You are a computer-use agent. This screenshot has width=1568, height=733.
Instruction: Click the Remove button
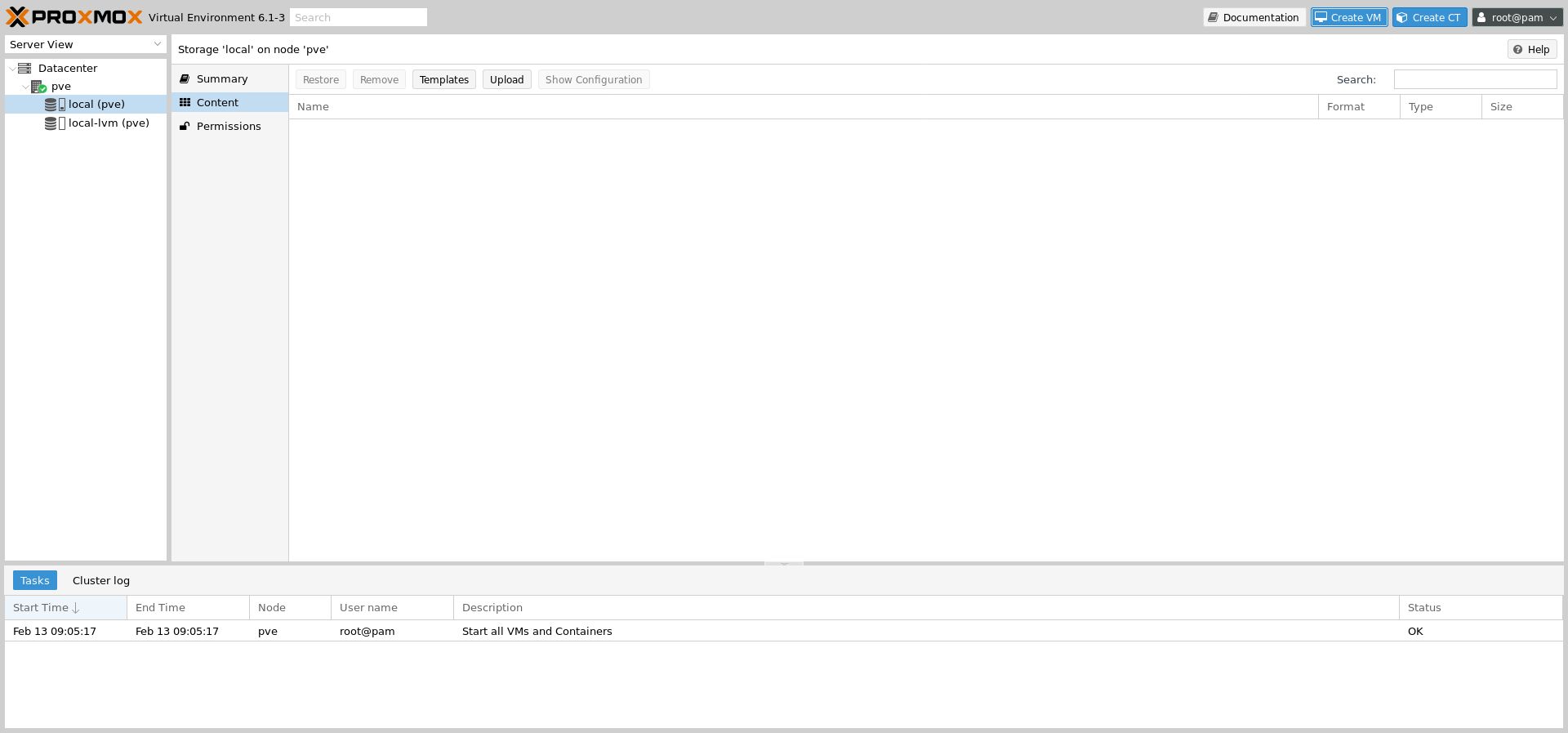coord(380,80)
